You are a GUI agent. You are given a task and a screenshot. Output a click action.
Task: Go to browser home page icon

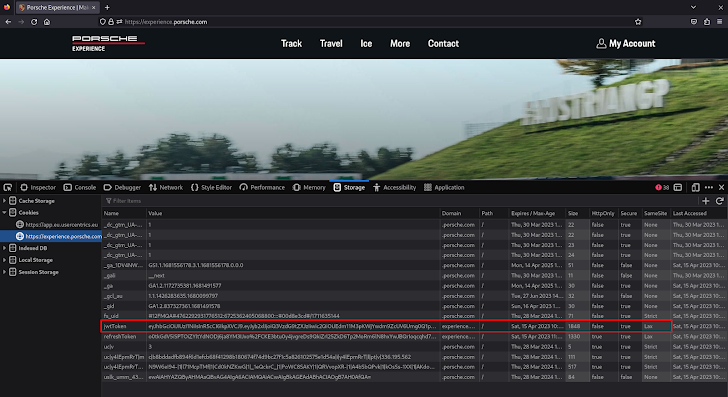[47, 22]
